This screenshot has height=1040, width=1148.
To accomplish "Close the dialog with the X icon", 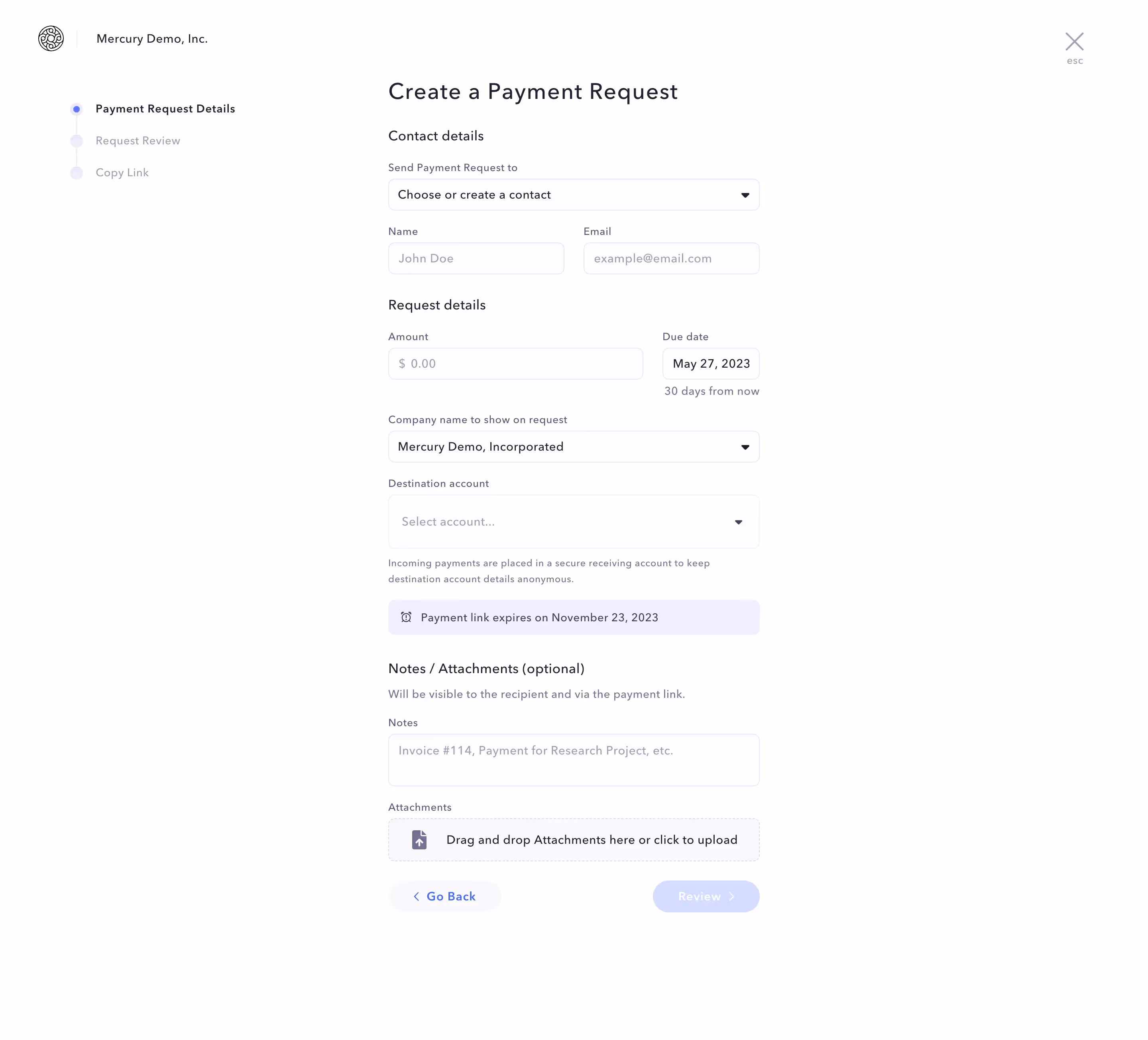I will tap(1075, 41).
